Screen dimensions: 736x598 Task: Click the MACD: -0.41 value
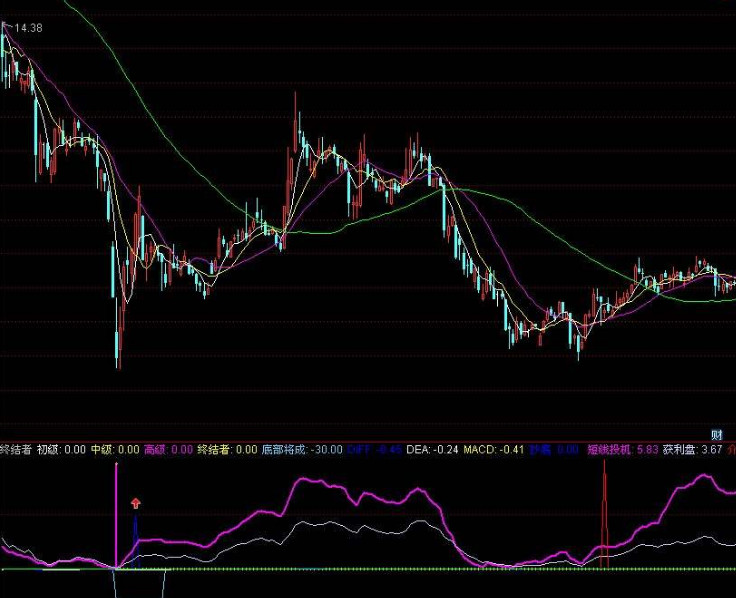494,450
